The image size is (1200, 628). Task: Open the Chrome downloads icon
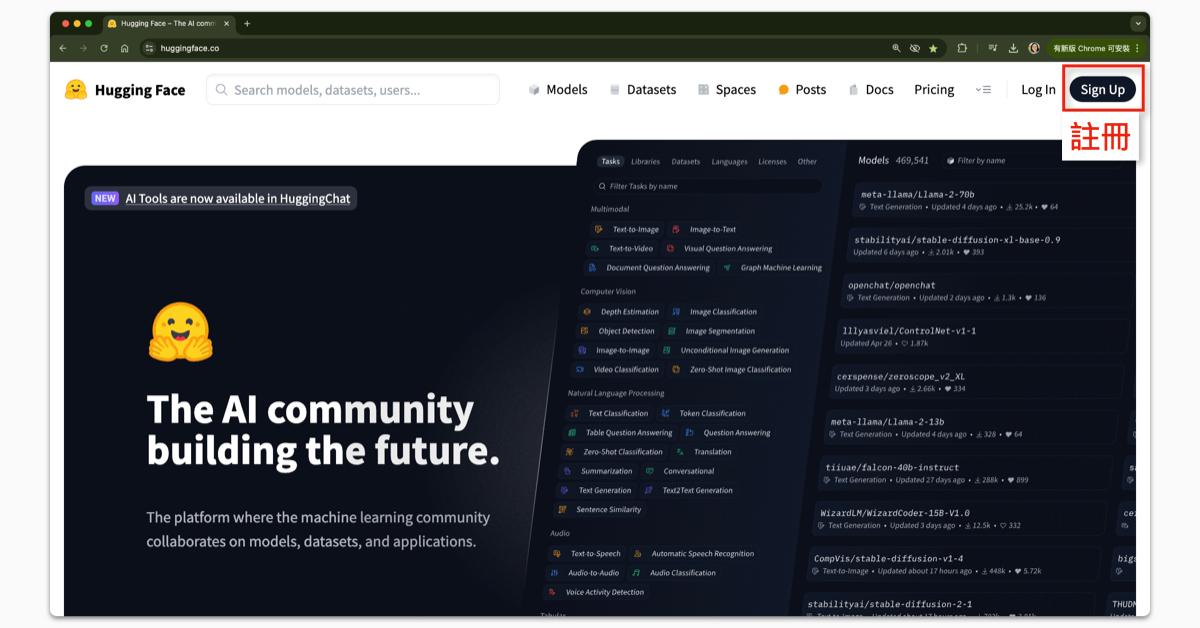tap(1013, 48)
